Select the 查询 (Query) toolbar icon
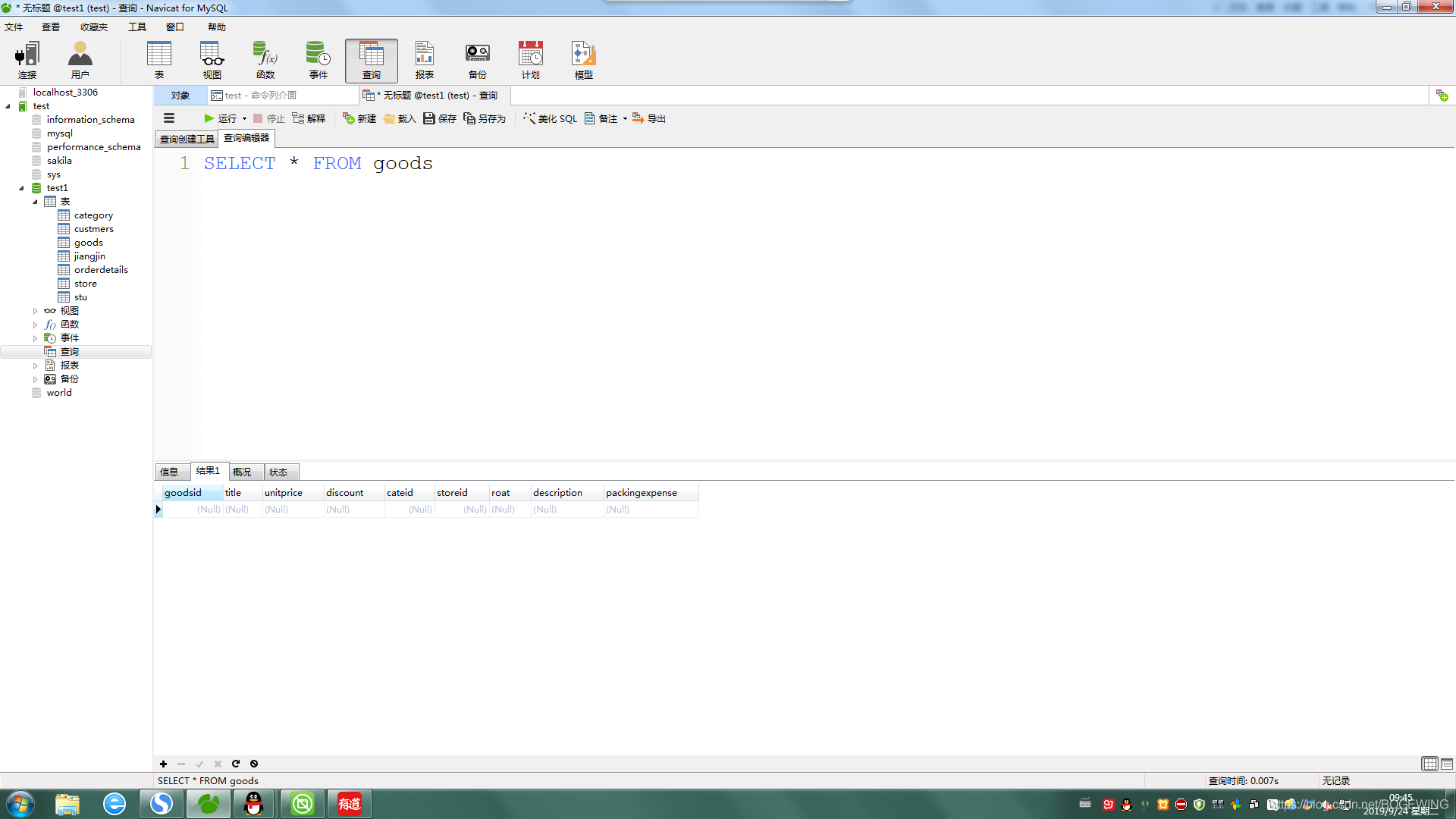The height and width of the screenshot is (819, 1456). click(x=372, y=61)
